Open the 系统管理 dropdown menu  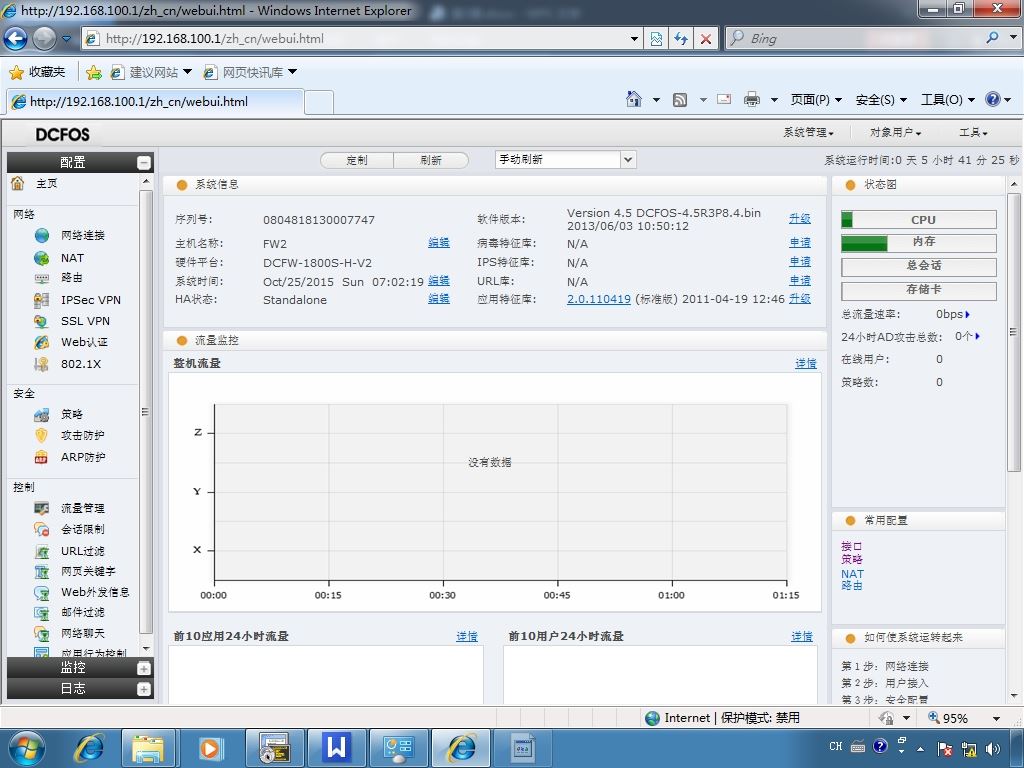click(x=808, y=133)
